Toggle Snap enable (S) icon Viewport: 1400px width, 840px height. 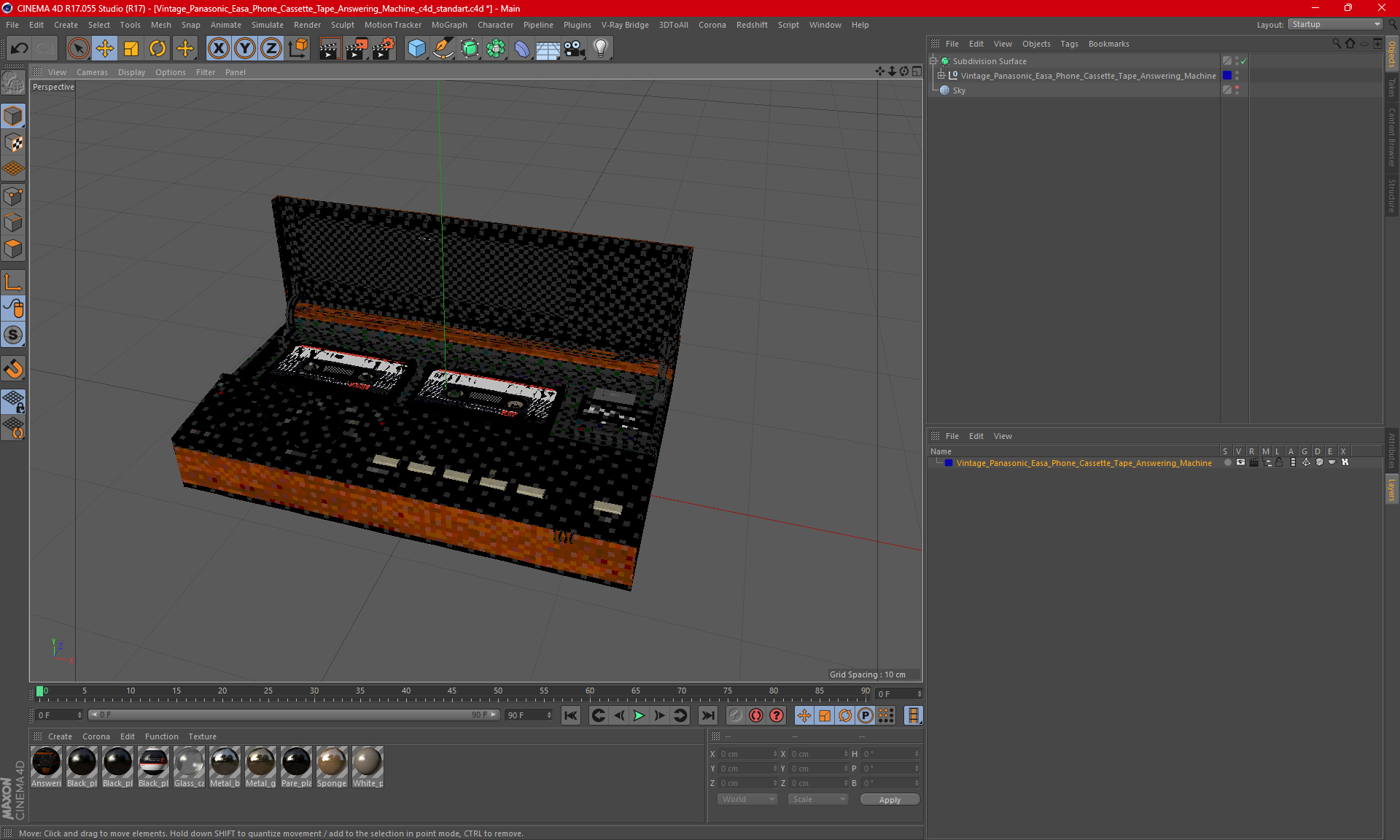[13, 335]
